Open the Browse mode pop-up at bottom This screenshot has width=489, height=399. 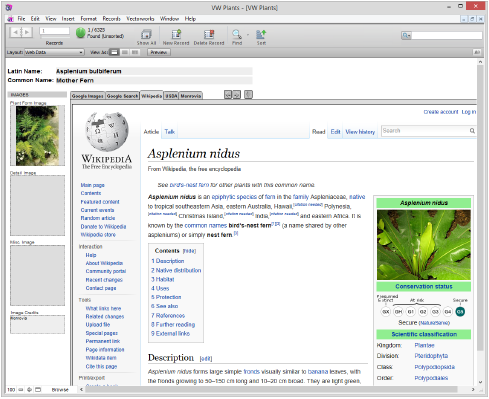[x=60, y=389]
